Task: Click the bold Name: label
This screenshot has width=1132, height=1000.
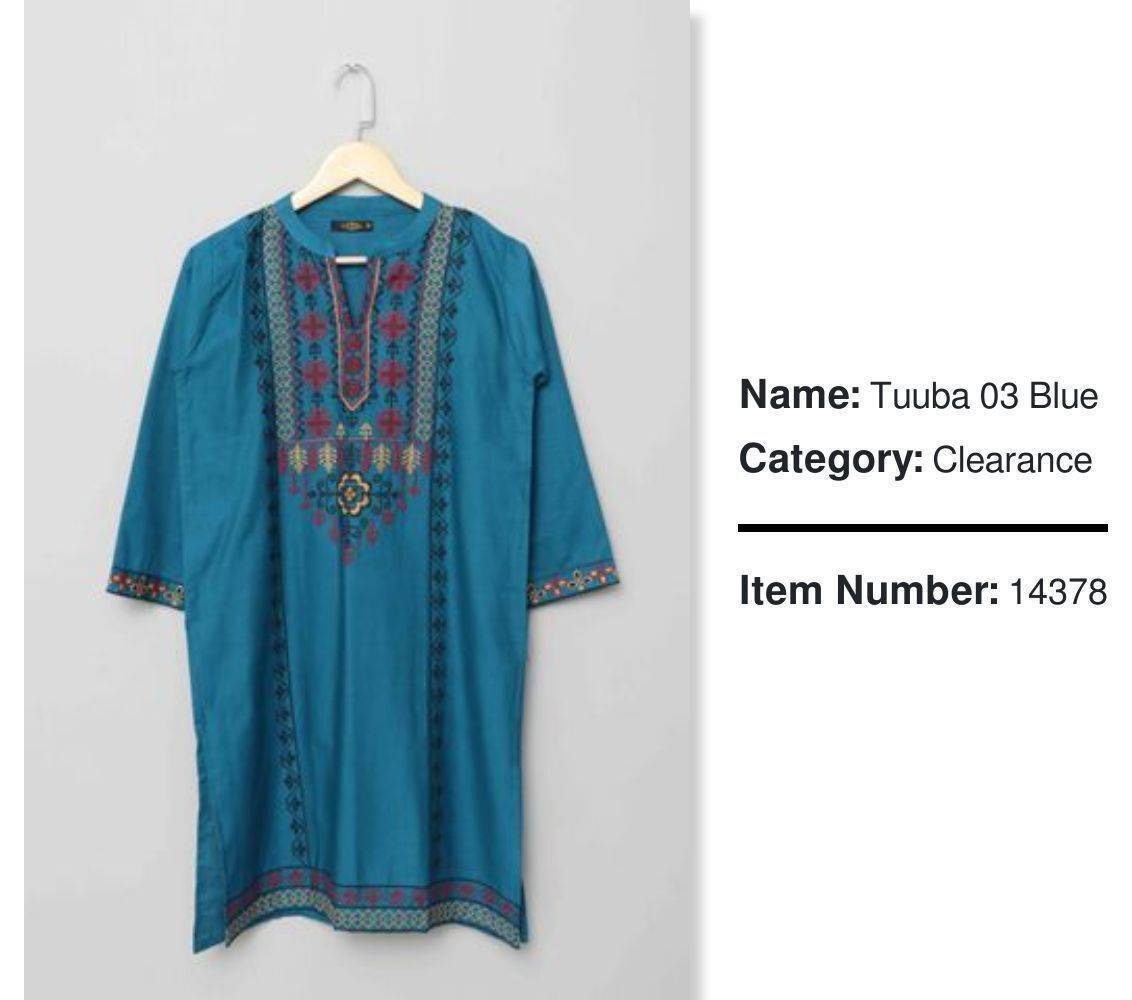Action: (800, 395)
